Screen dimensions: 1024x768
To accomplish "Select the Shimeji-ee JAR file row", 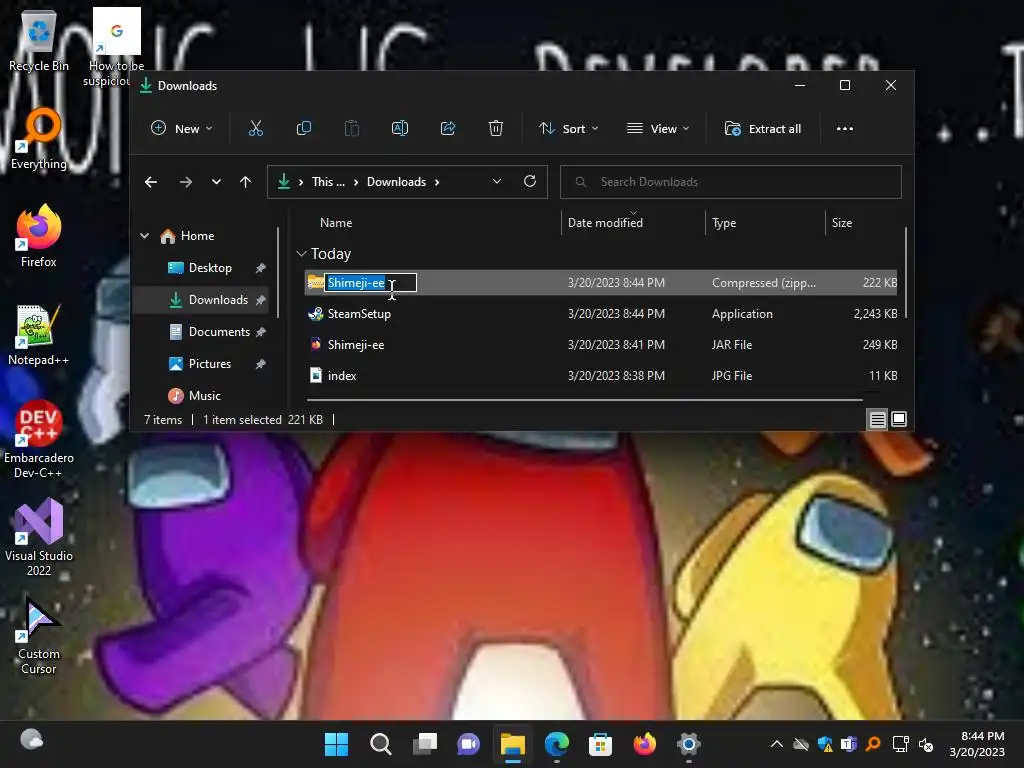I will 601,345.
